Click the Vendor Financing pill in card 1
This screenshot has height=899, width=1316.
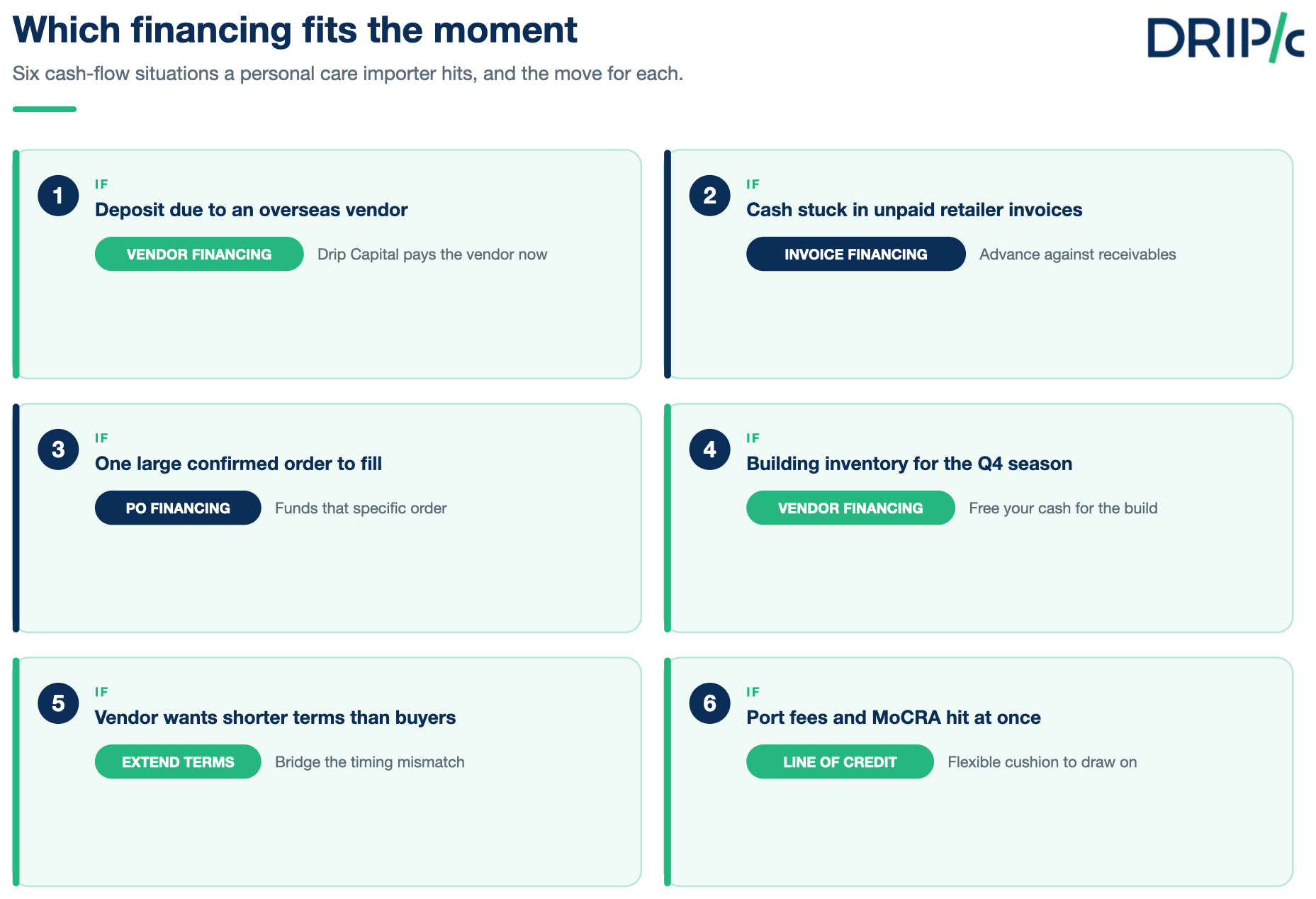pyautogui.click(x=199, y=254)
